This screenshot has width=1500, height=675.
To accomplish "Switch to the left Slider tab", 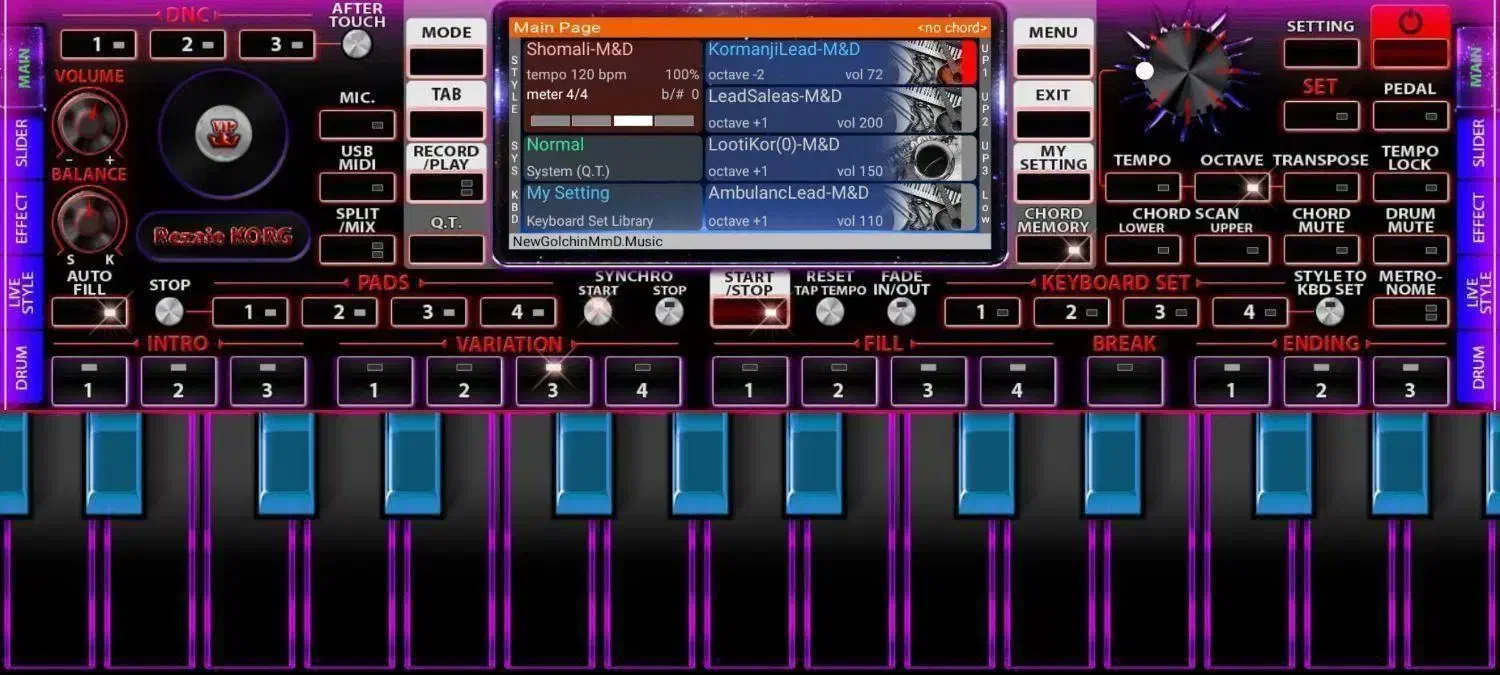I will coord(22,147).
